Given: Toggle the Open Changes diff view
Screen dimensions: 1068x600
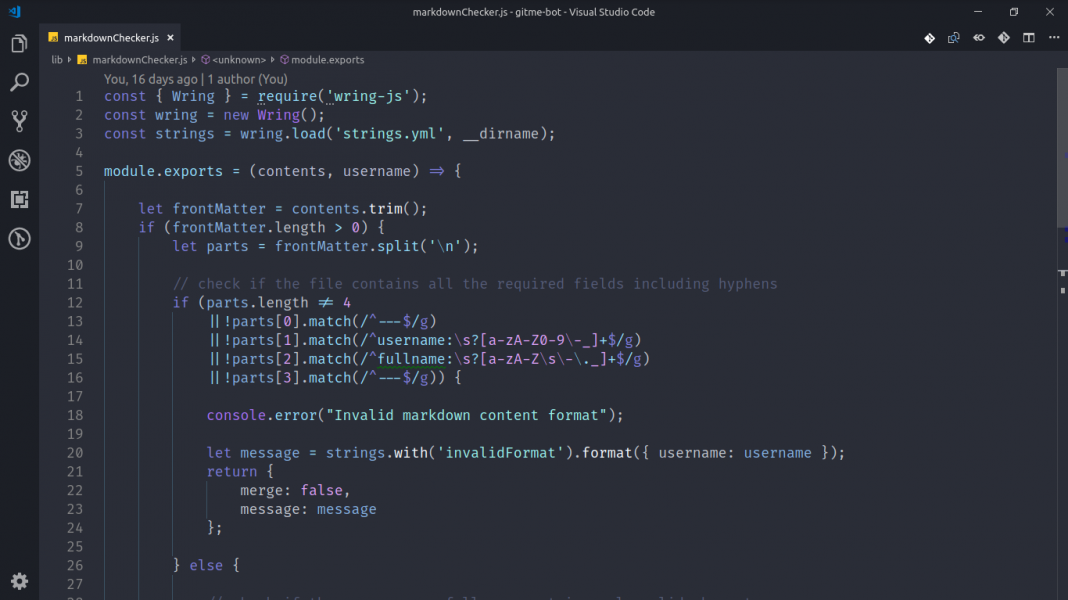Looking at the screenshot, I should pos(1003,38).
